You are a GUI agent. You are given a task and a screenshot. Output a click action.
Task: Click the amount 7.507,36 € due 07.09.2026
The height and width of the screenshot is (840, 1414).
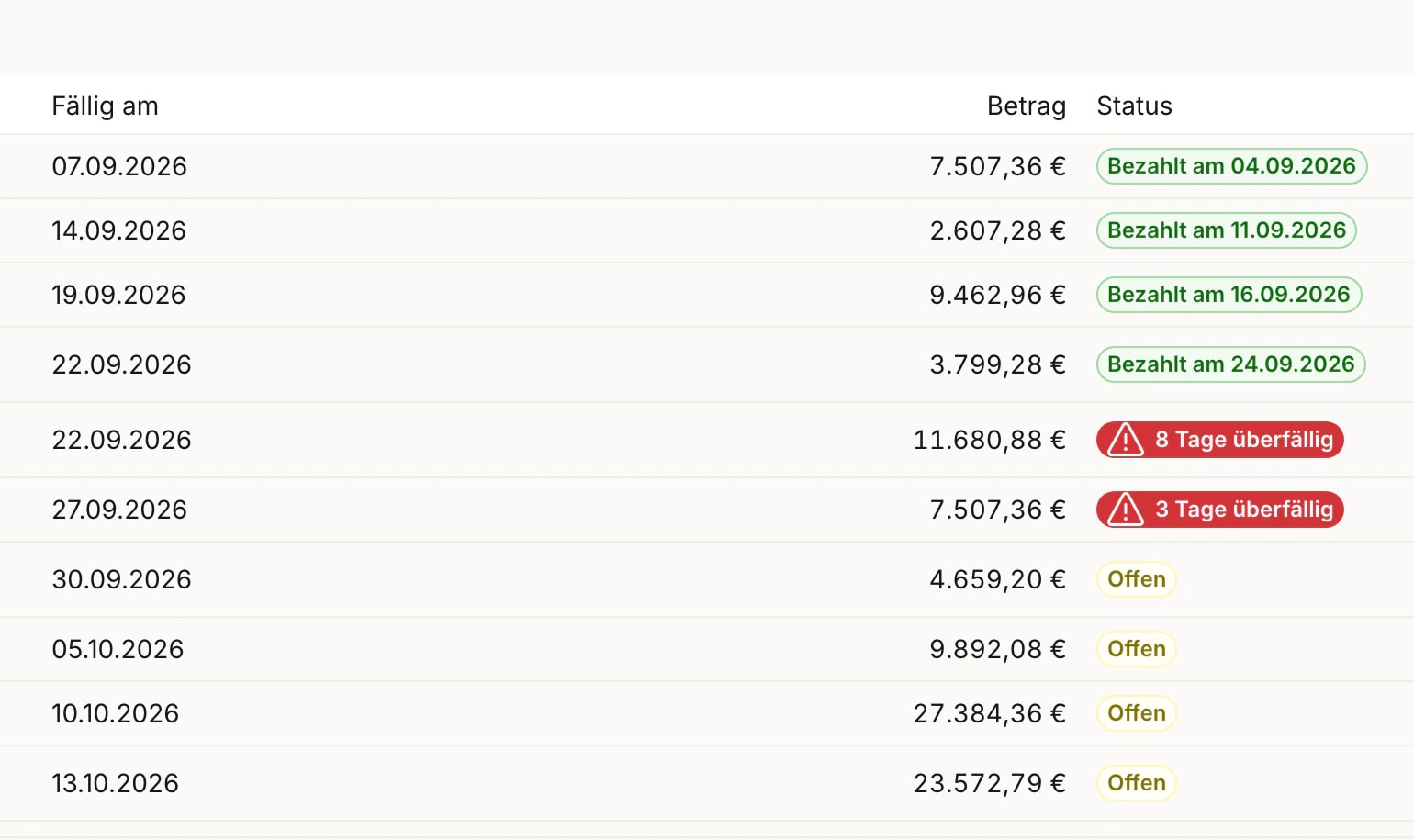tap(998, 166)
